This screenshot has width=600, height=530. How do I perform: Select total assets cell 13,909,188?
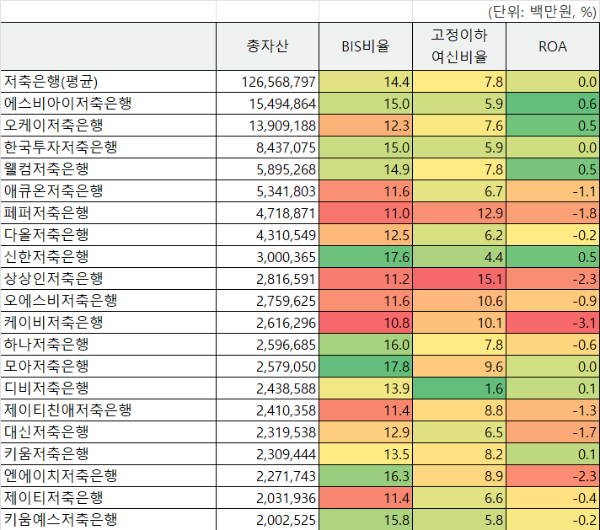[267, 125]
